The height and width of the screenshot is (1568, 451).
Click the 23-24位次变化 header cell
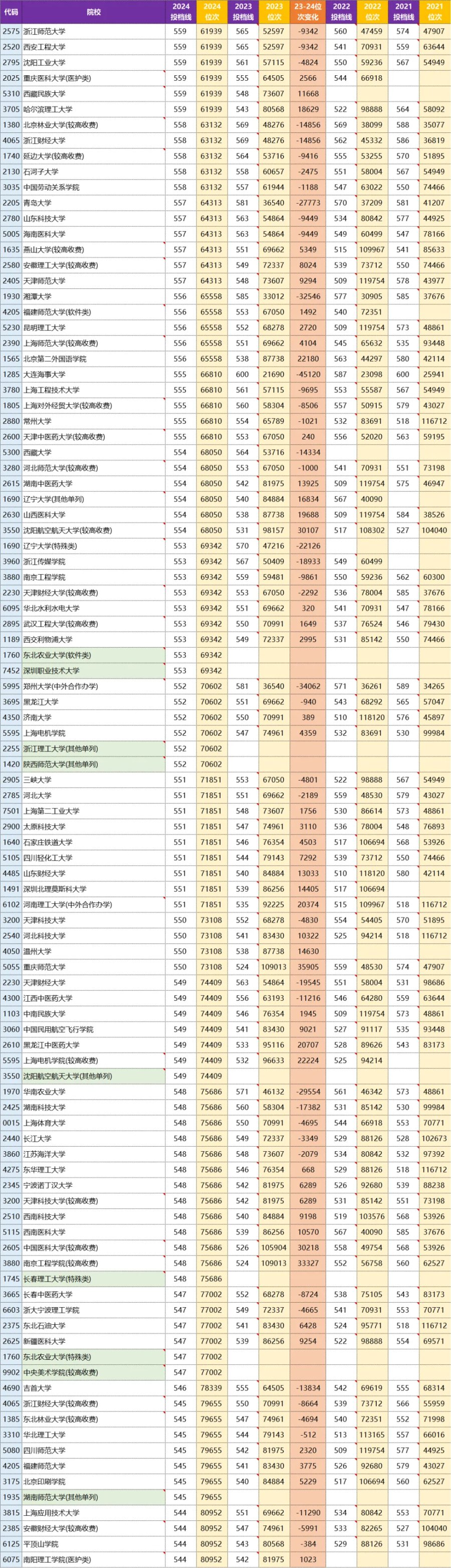(308, 12)
